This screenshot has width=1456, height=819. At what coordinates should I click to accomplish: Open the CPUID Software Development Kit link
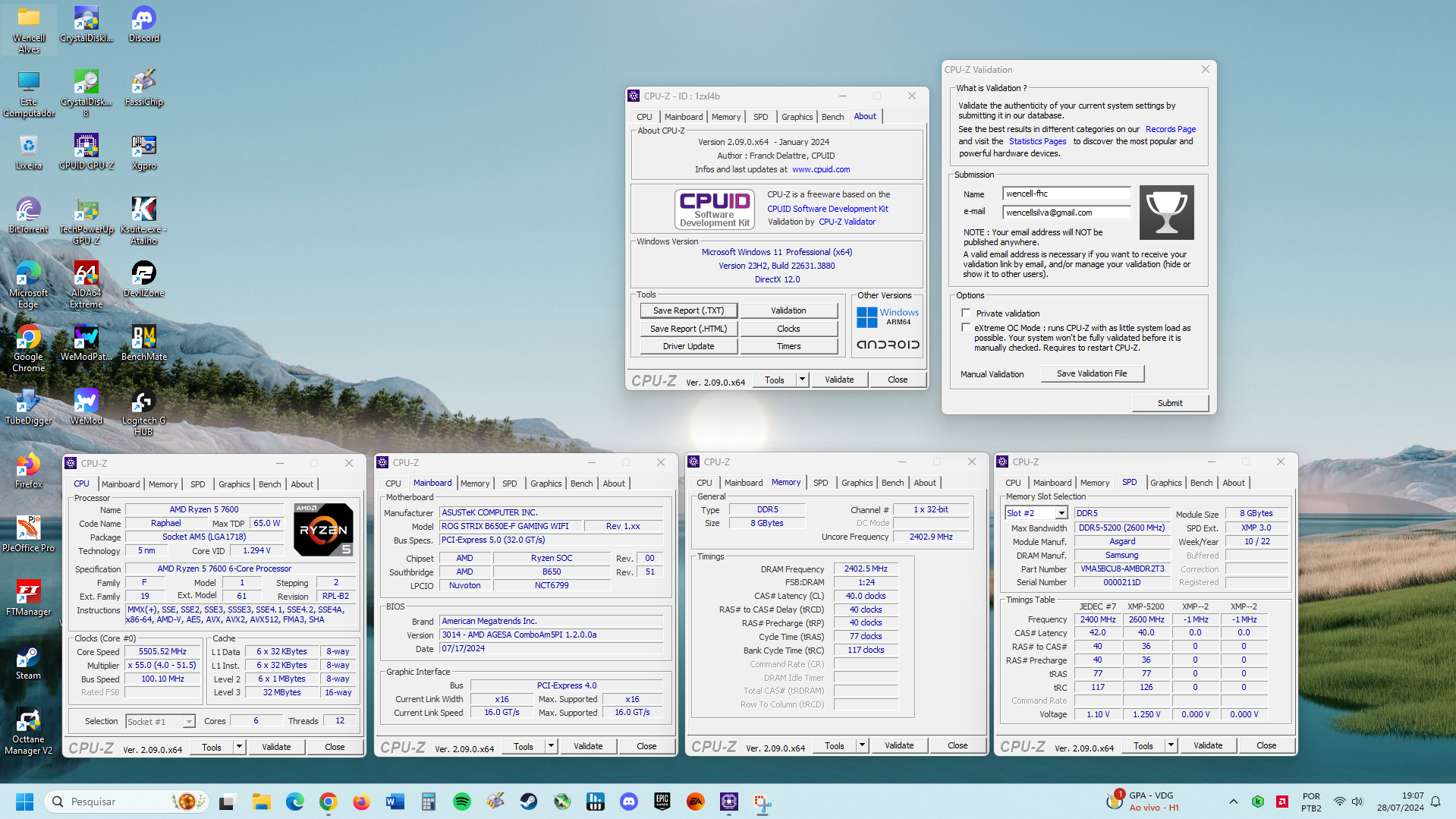pyautogui.click(x=828, y=209)
